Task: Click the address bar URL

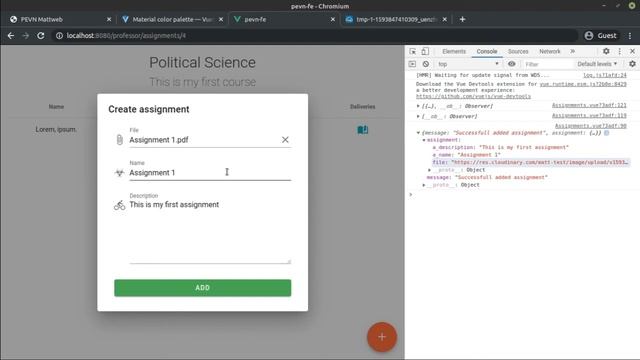Action: pyautogui.click(x=127, y=36)
